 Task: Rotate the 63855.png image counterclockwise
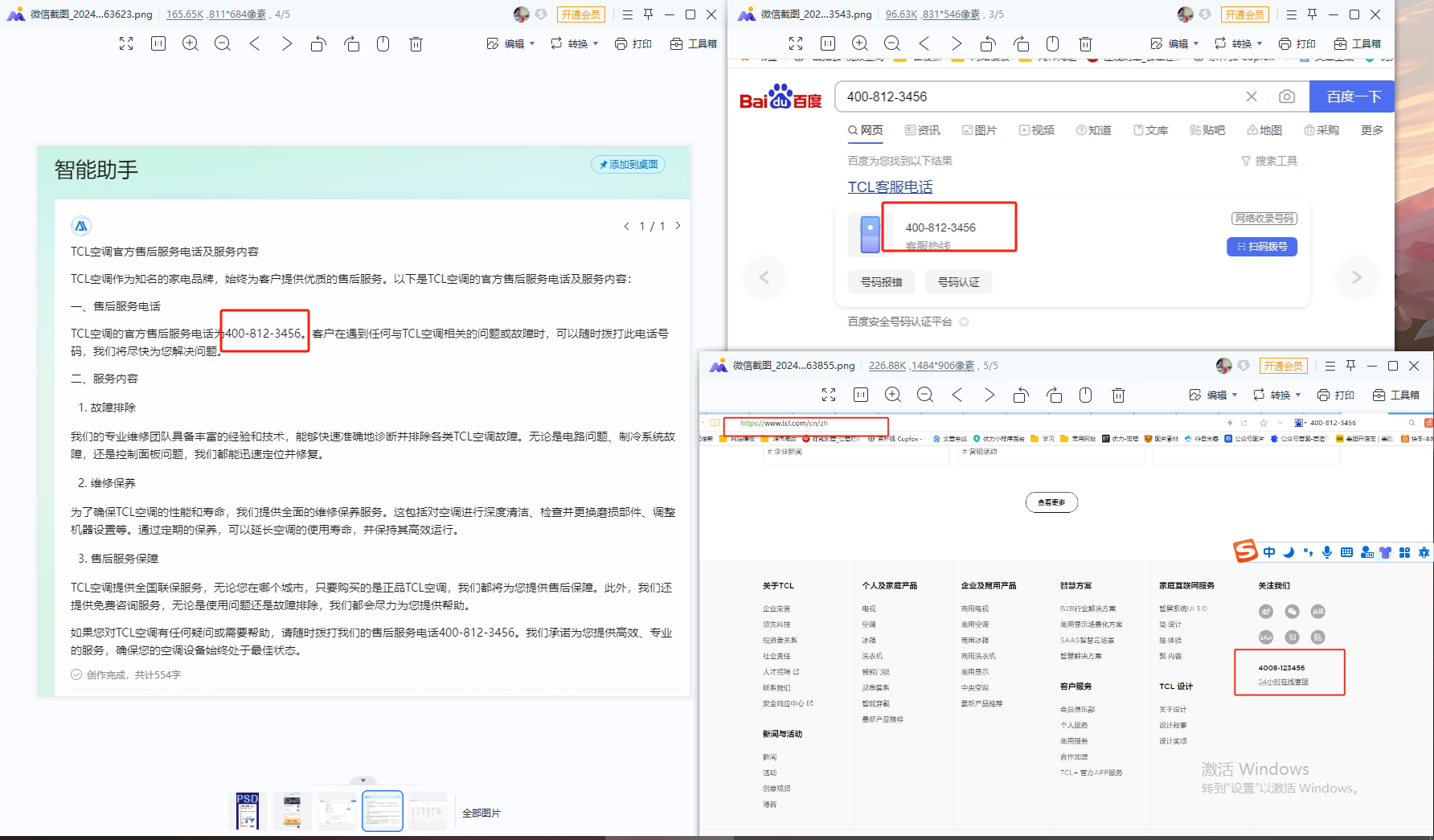click(x=1022, y=395)
